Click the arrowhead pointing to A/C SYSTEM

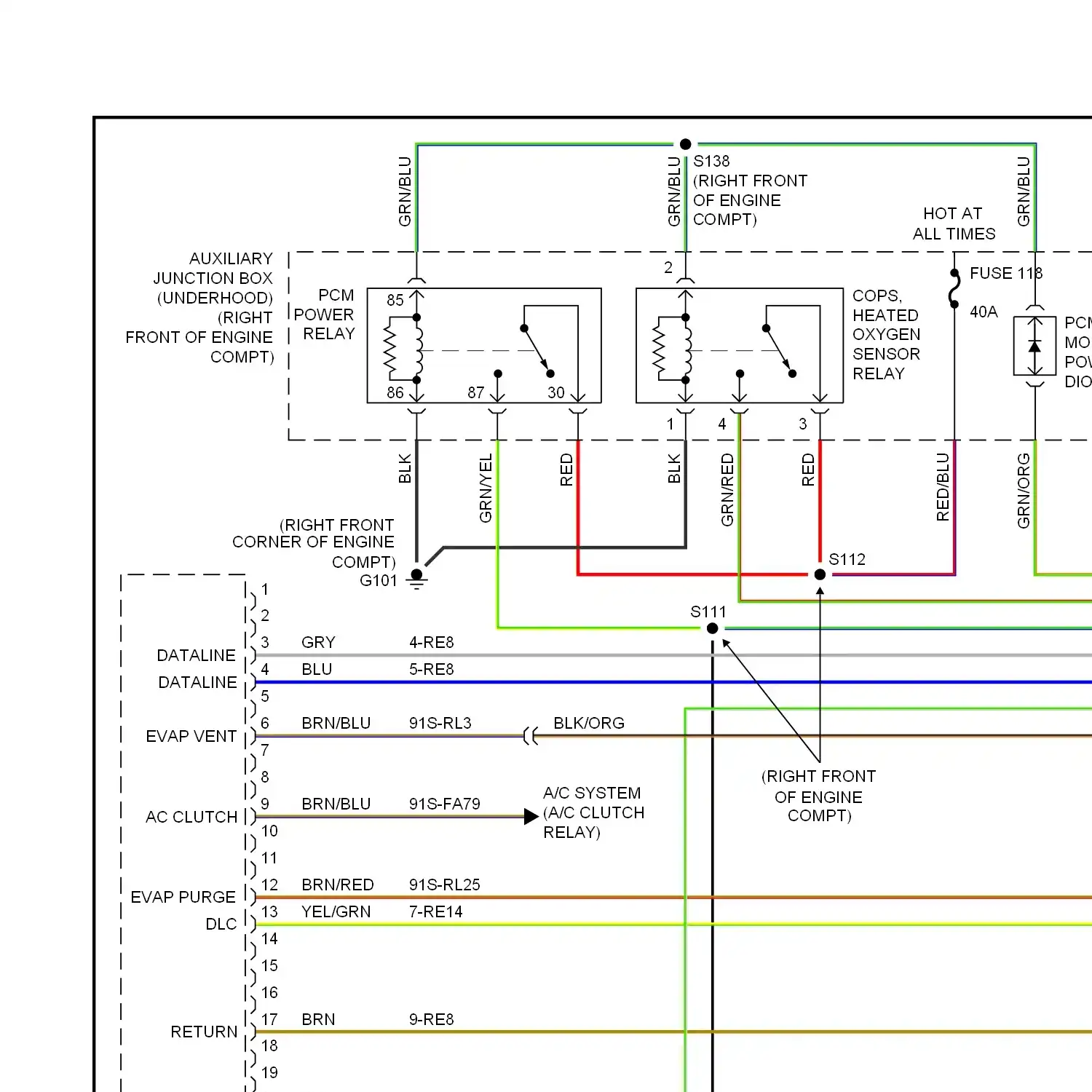point(531,817)
